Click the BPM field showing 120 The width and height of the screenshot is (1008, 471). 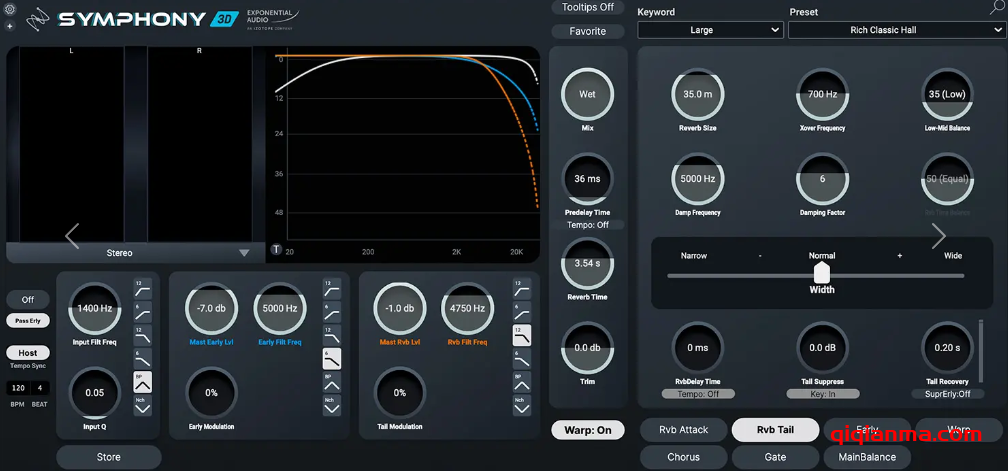point(19,388)
